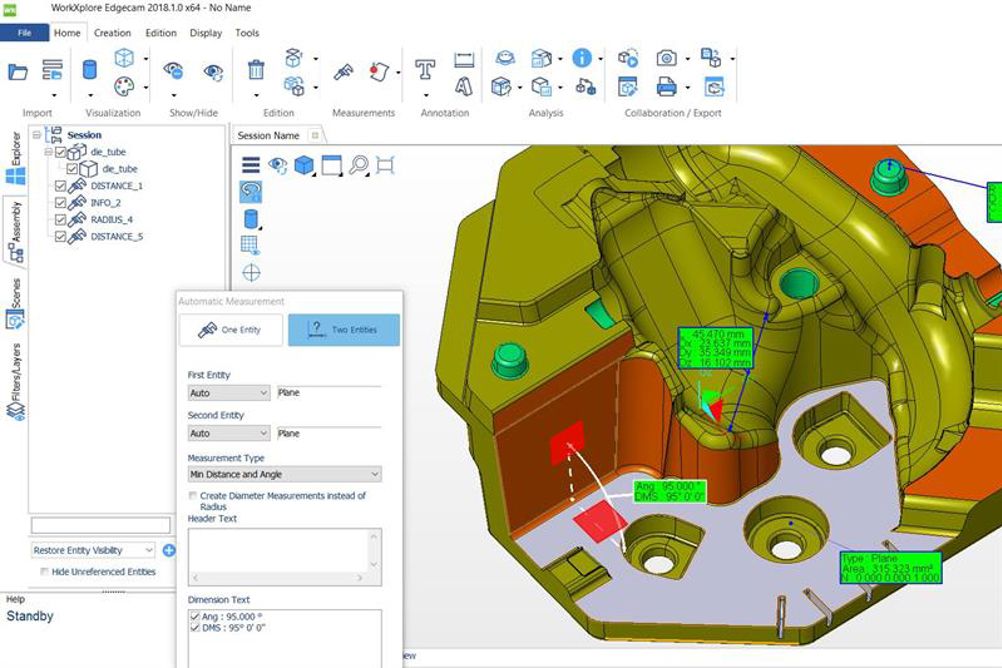1002x668 pixels.
Task: Click the blue plus icon beside Restore Entity Visibility
Action: click(169, 550)
